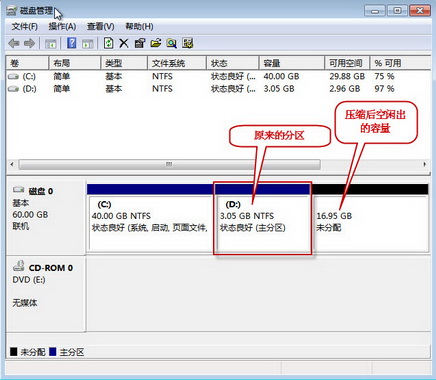
Task: Sort by the 容量 column header
Action: [292, 63]
